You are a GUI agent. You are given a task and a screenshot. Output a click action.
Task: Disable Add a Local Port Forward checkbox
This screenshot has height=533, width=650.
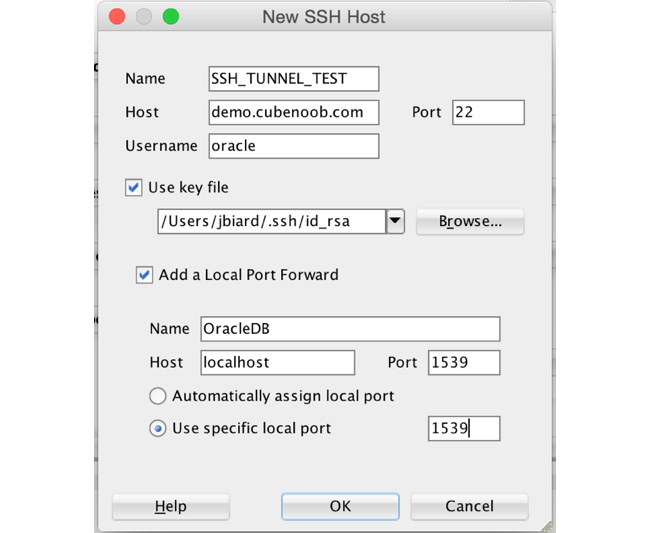144,275
